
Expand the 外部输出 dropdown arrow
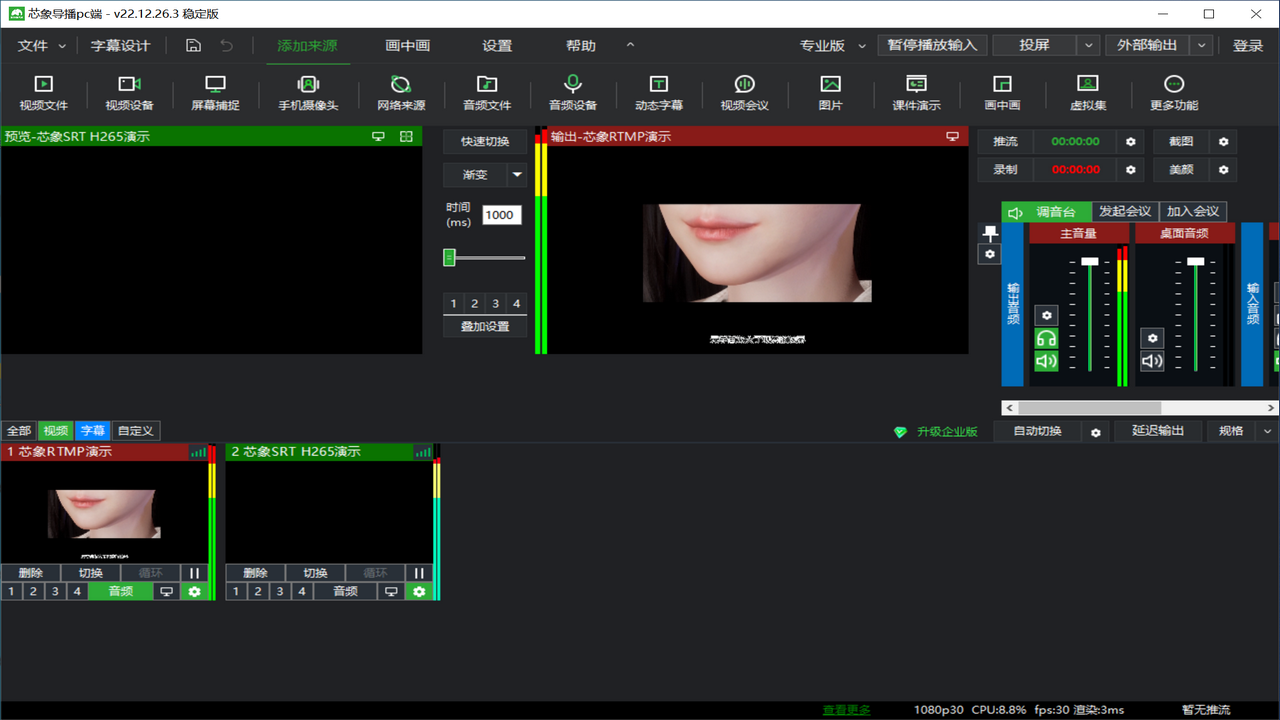tap(1202, 46)
